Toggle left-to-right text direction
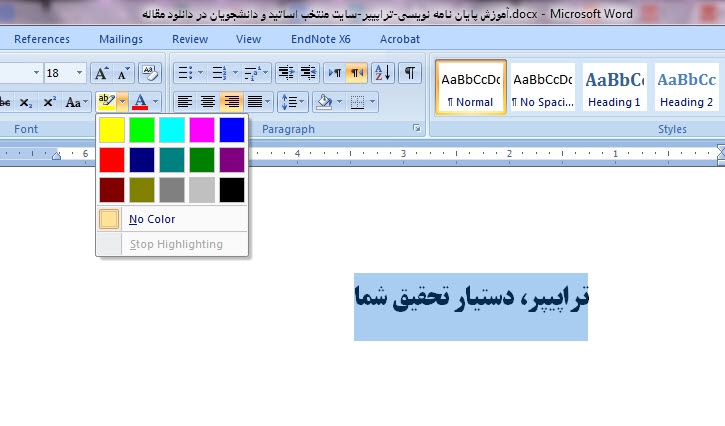 pyautogui.click(x=334, y=73)
